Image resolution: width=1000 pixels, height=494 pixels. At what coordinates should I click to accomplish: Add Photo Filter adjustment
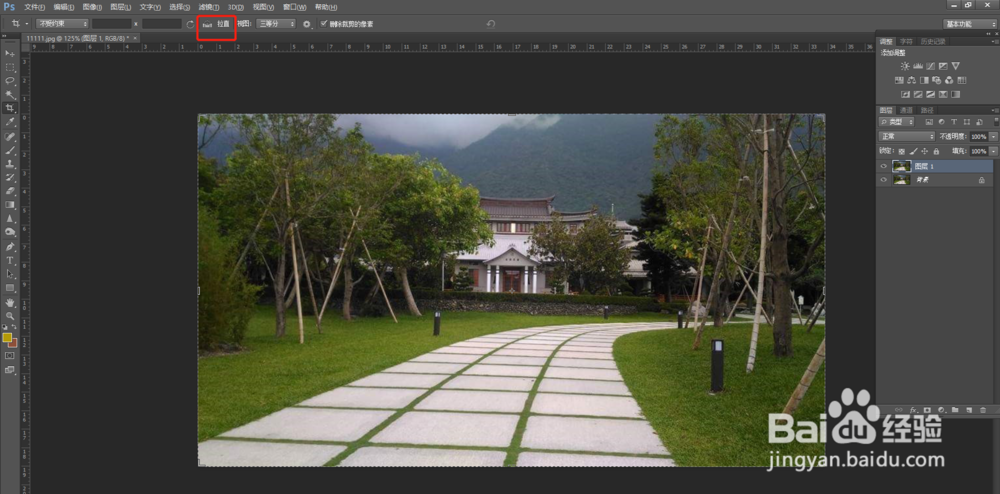[936, 80]
